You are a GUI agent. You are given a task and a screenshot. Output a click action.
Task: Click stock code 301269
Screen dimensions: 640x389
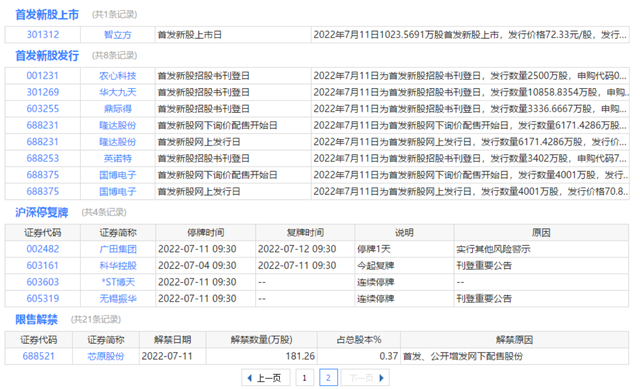pos(43,92)
